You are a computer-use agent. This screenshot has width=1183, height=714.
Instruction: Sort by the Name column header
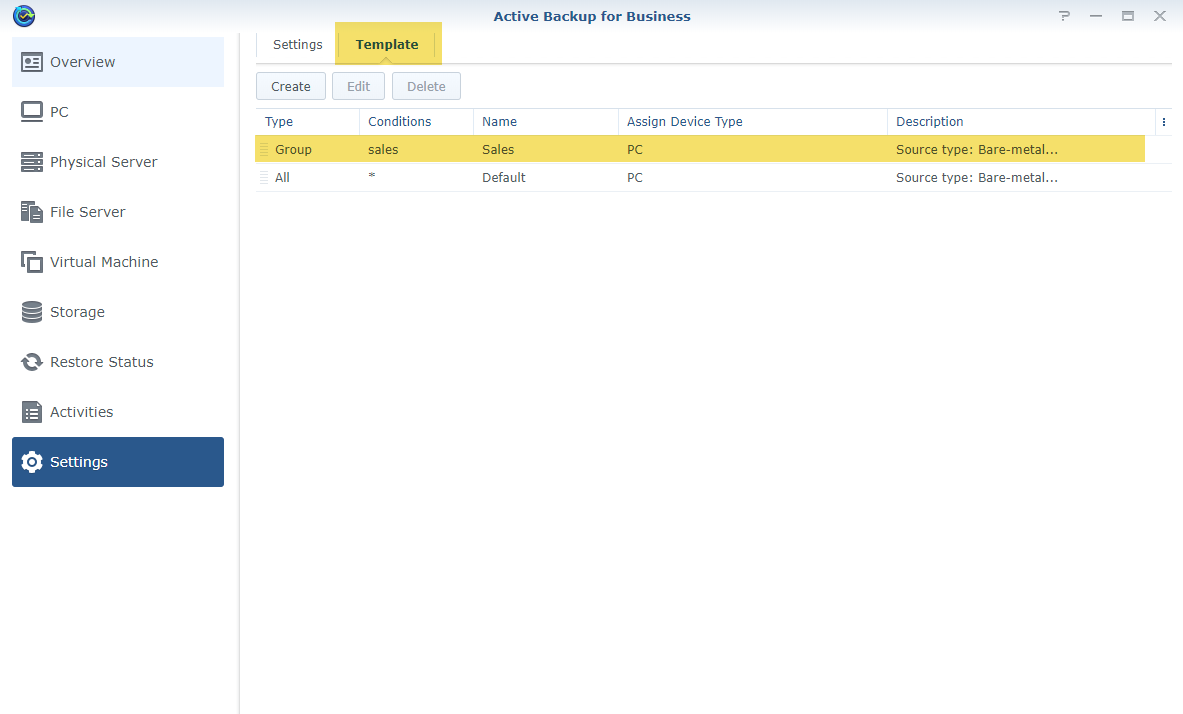click(545, 122)
